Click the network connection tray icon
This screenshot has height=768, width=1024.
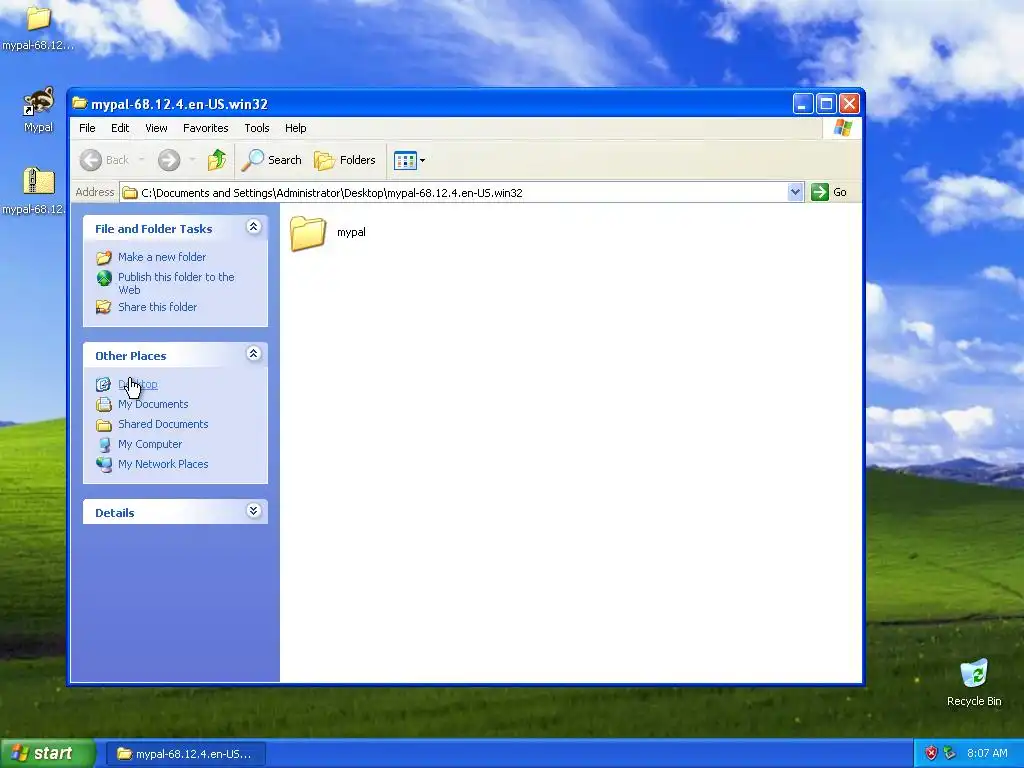[950, 753]
